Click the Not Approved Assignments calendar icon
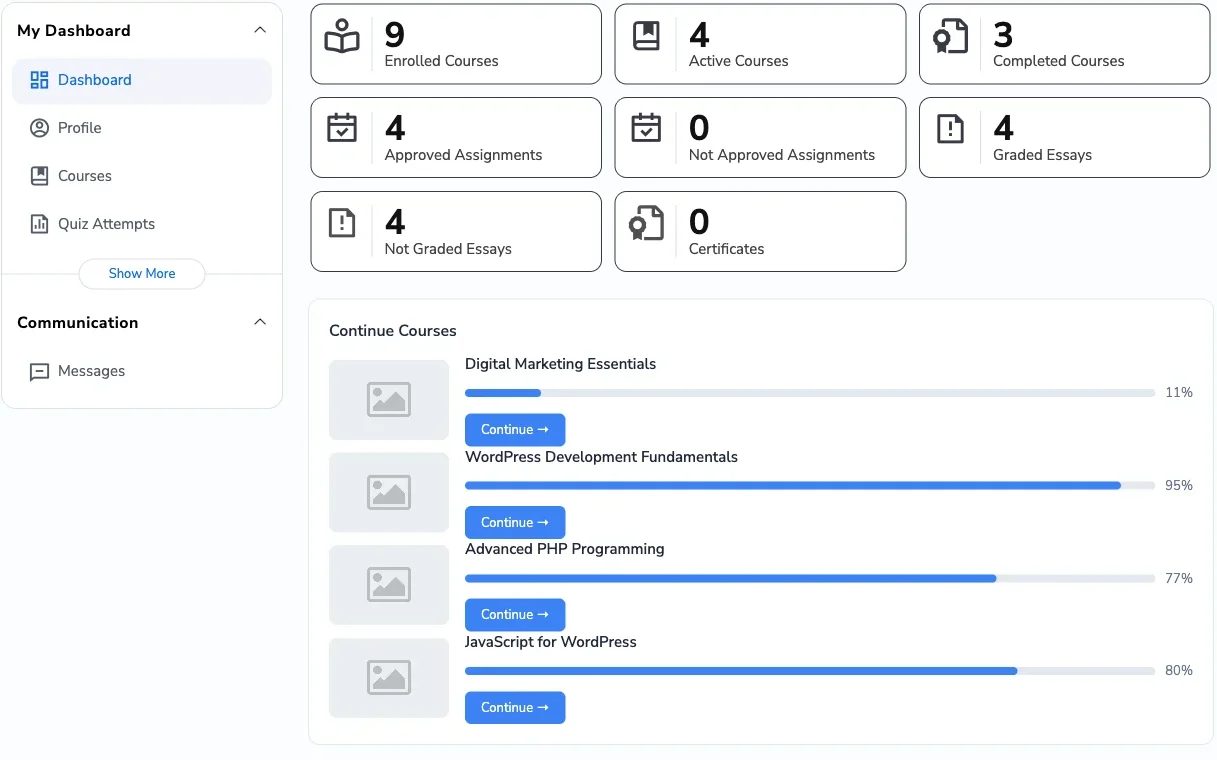Screen dimensions: 1217x760 [x=646, y=129]
